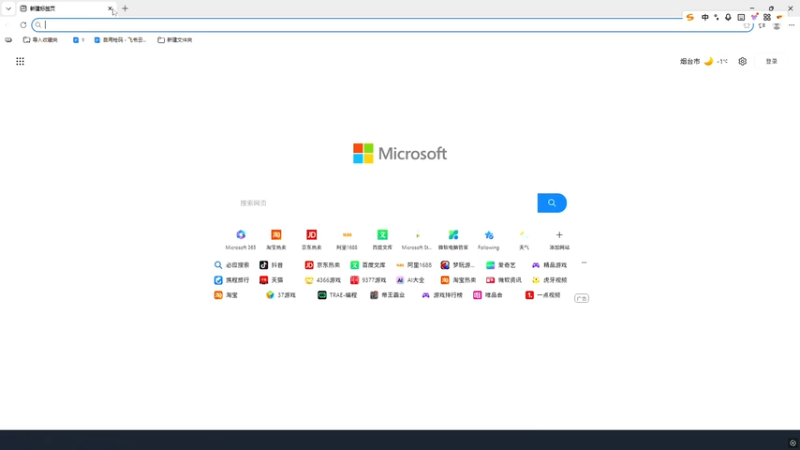
Task: Open the Following shortcut tile
Action: (x=488, y=239)
